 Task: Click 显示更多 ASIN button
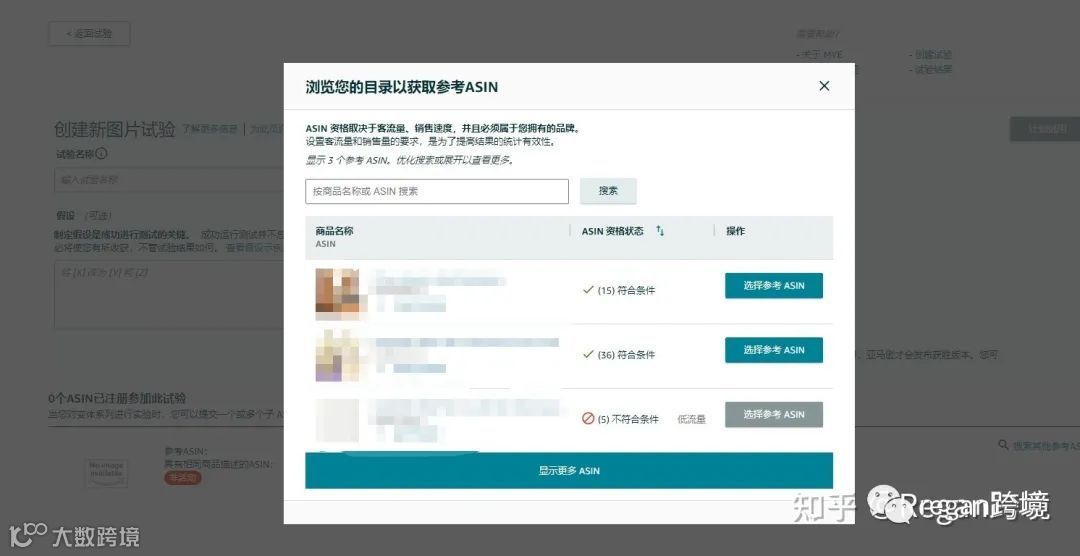pos(569,471)
